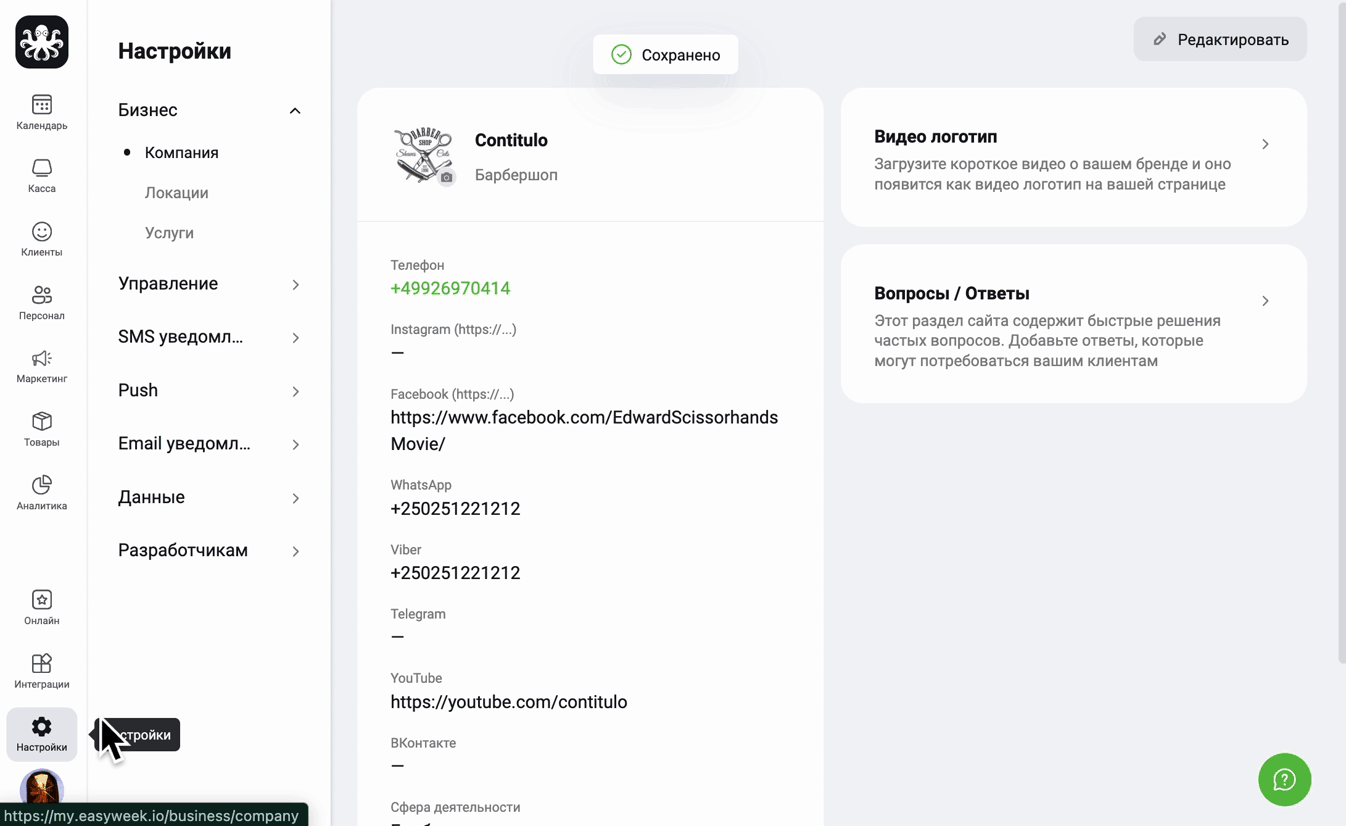Open the Интеграции icon in sidebar
The height and width of the screenshot is (826, 1346).
42,663
